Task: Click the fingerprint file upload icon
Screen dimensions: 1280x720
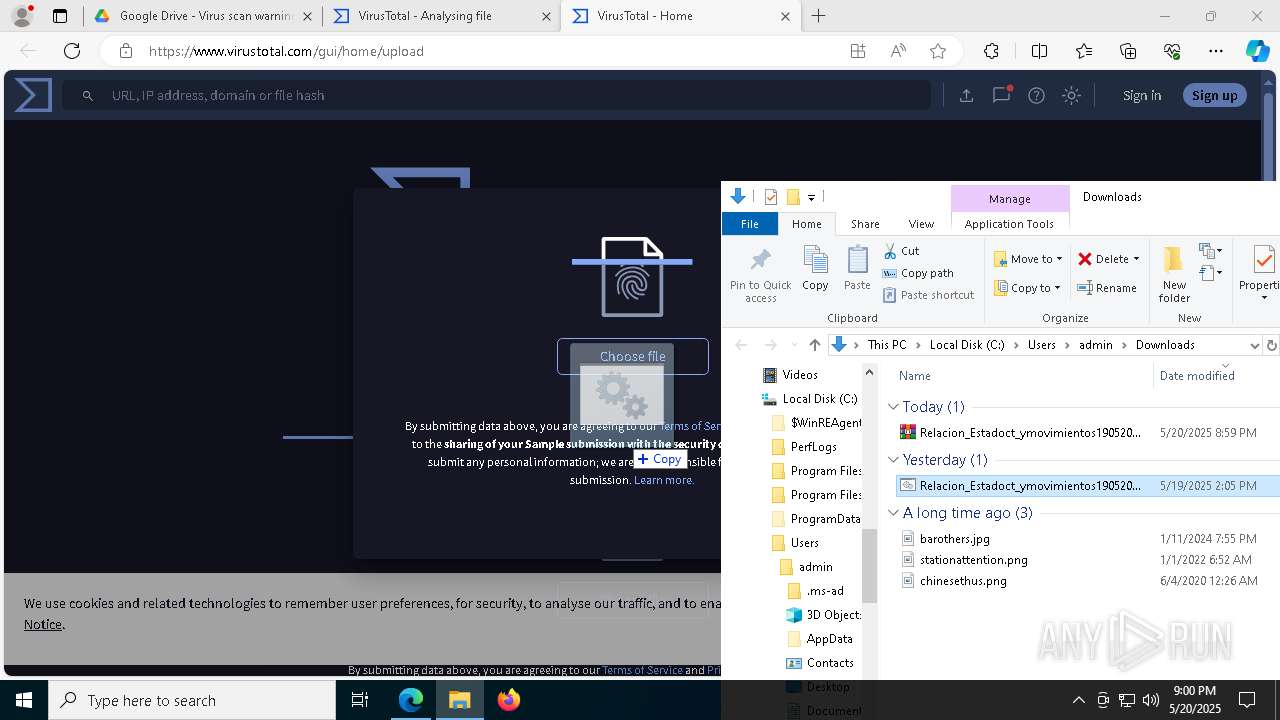Action: point(632,277)
